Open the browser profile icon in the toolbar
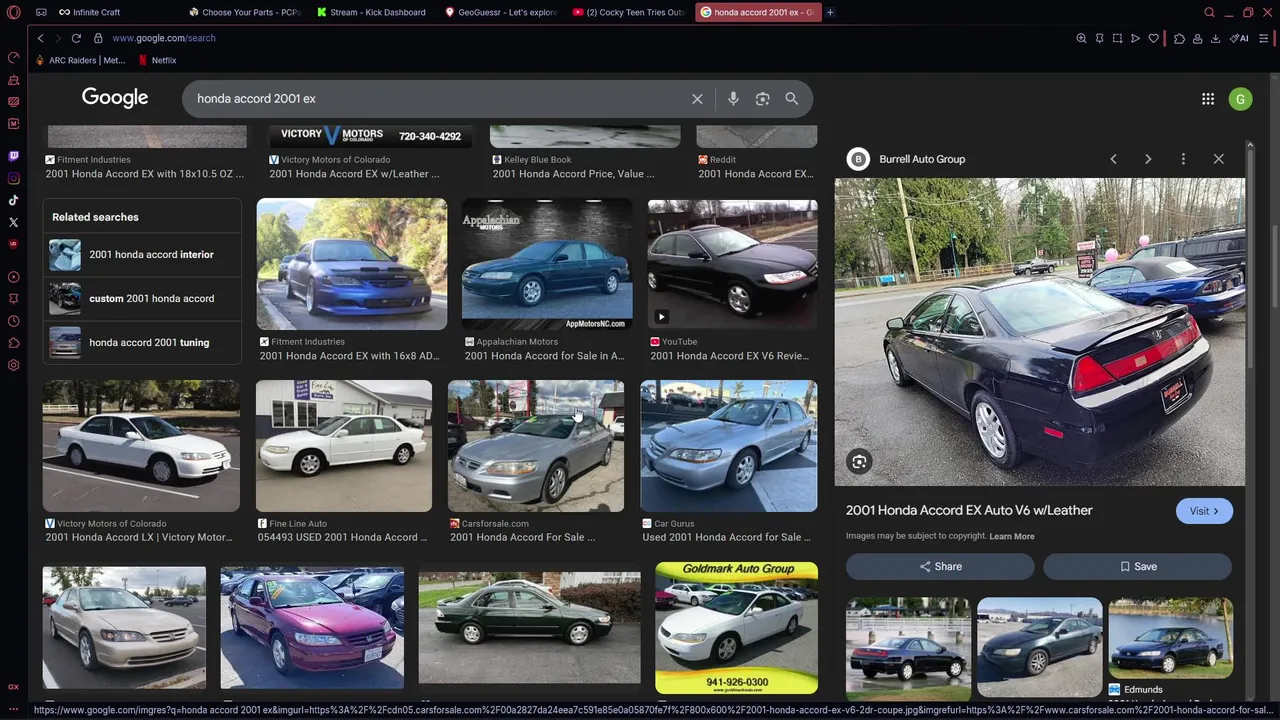This screenshot has width=1280, height=720. tap(1197, 38)
